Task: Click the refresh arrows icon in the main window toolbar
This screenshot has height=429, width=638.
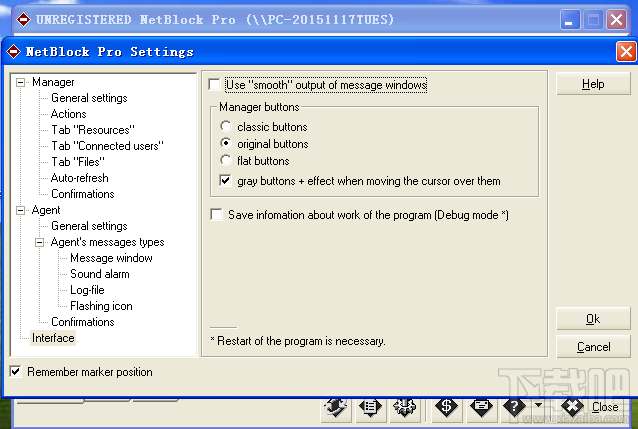Action: click(x=336, y=407)
